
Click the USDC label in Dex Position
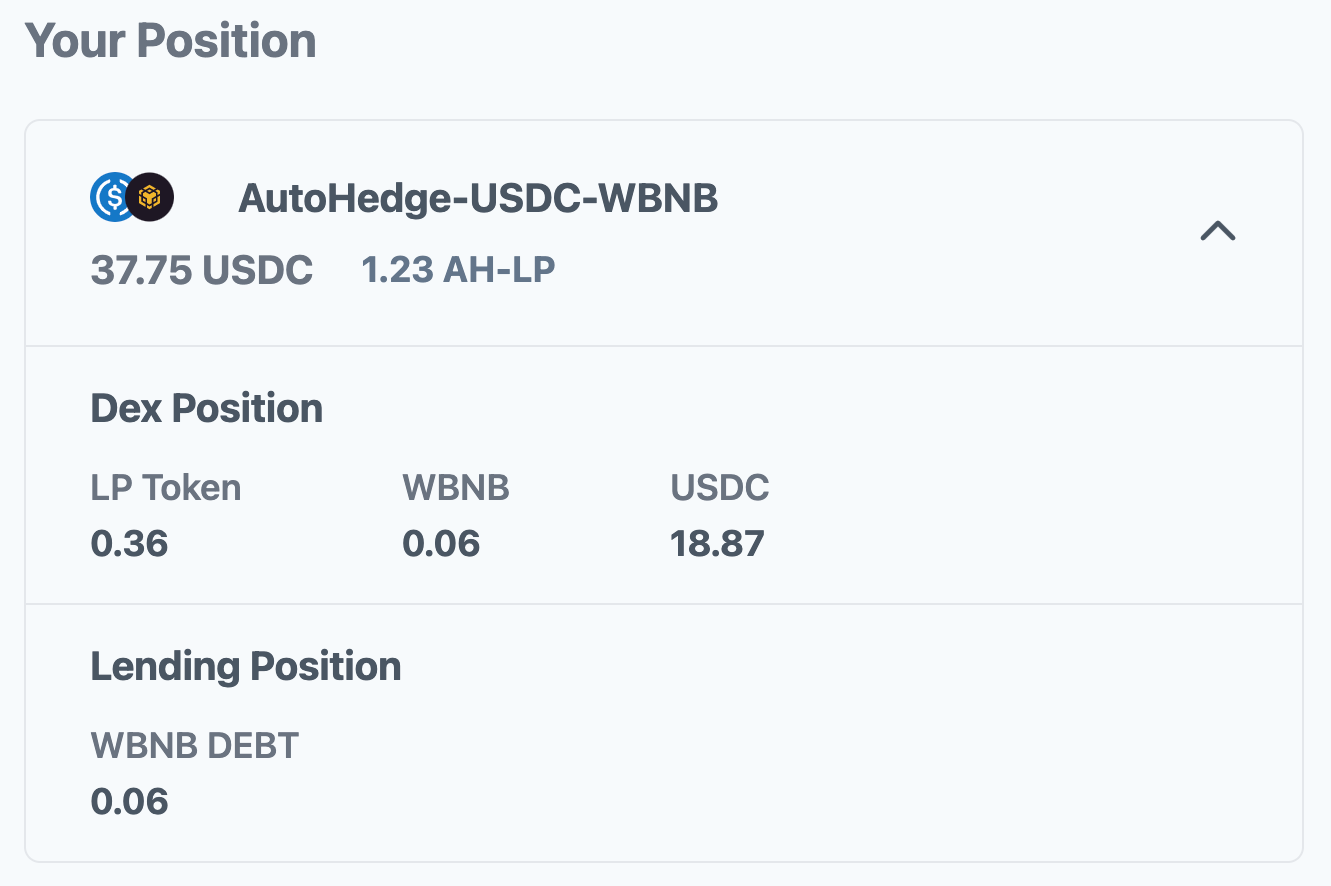pyautogui.click(x=720, y=488)
